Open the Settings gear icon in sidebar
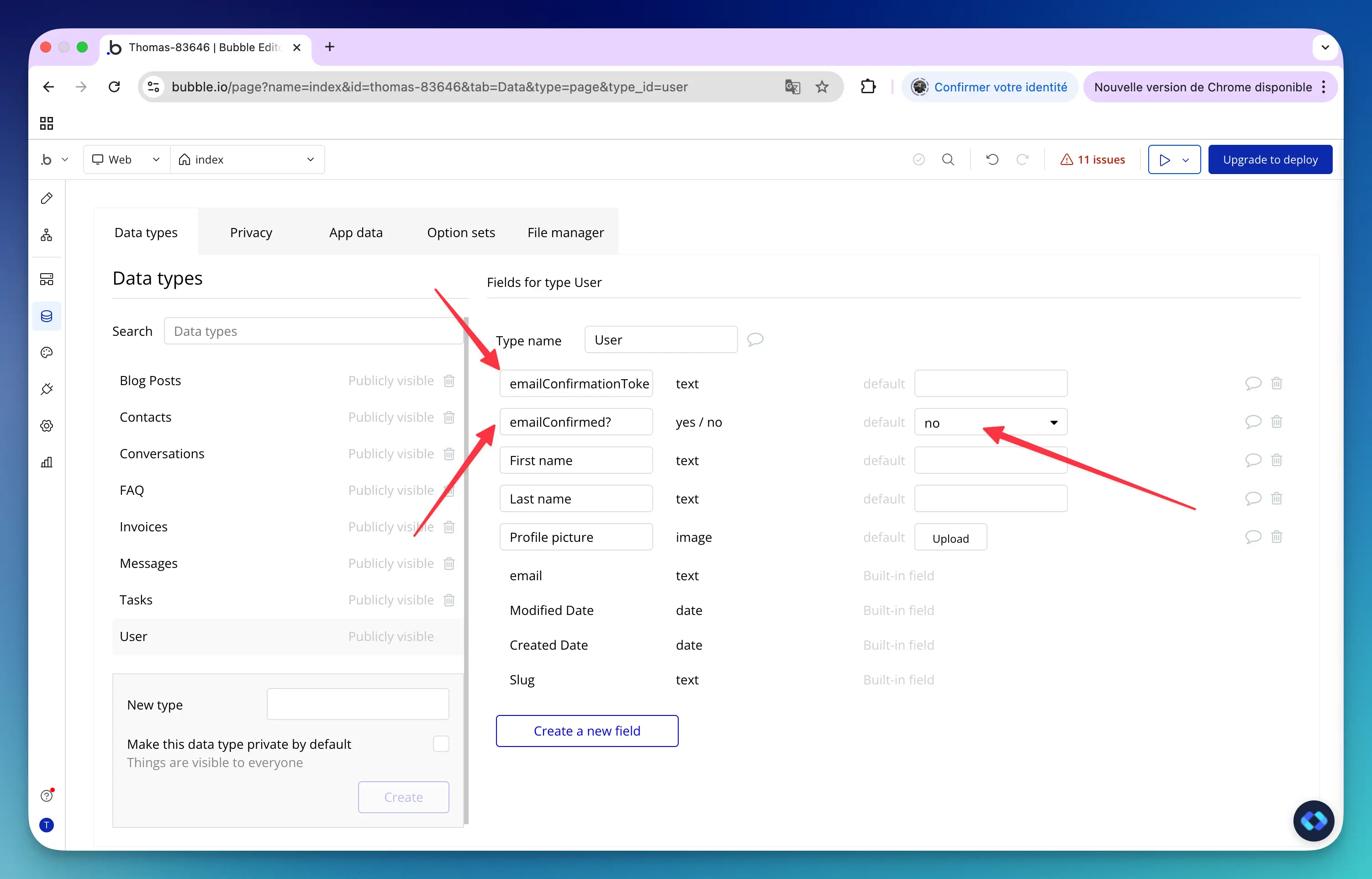This screenshot has width=1372, height=879. point(47,425)
